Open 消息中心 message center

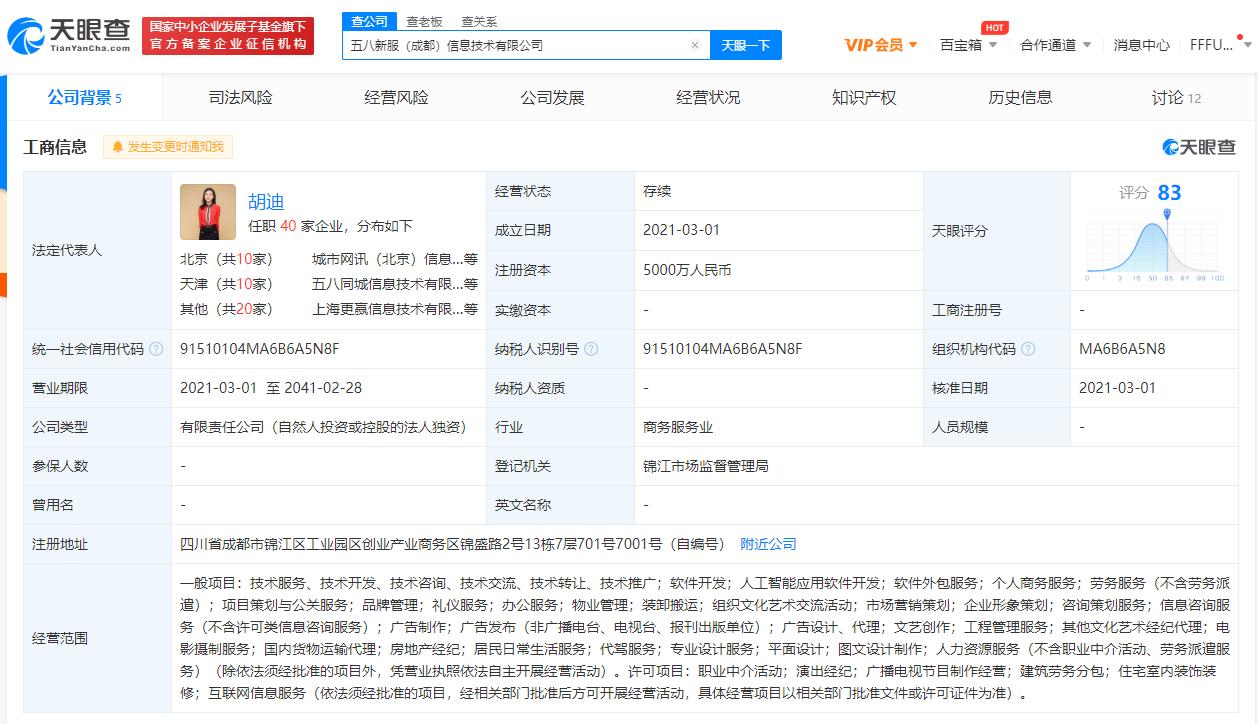click(x=1141, y=45)
